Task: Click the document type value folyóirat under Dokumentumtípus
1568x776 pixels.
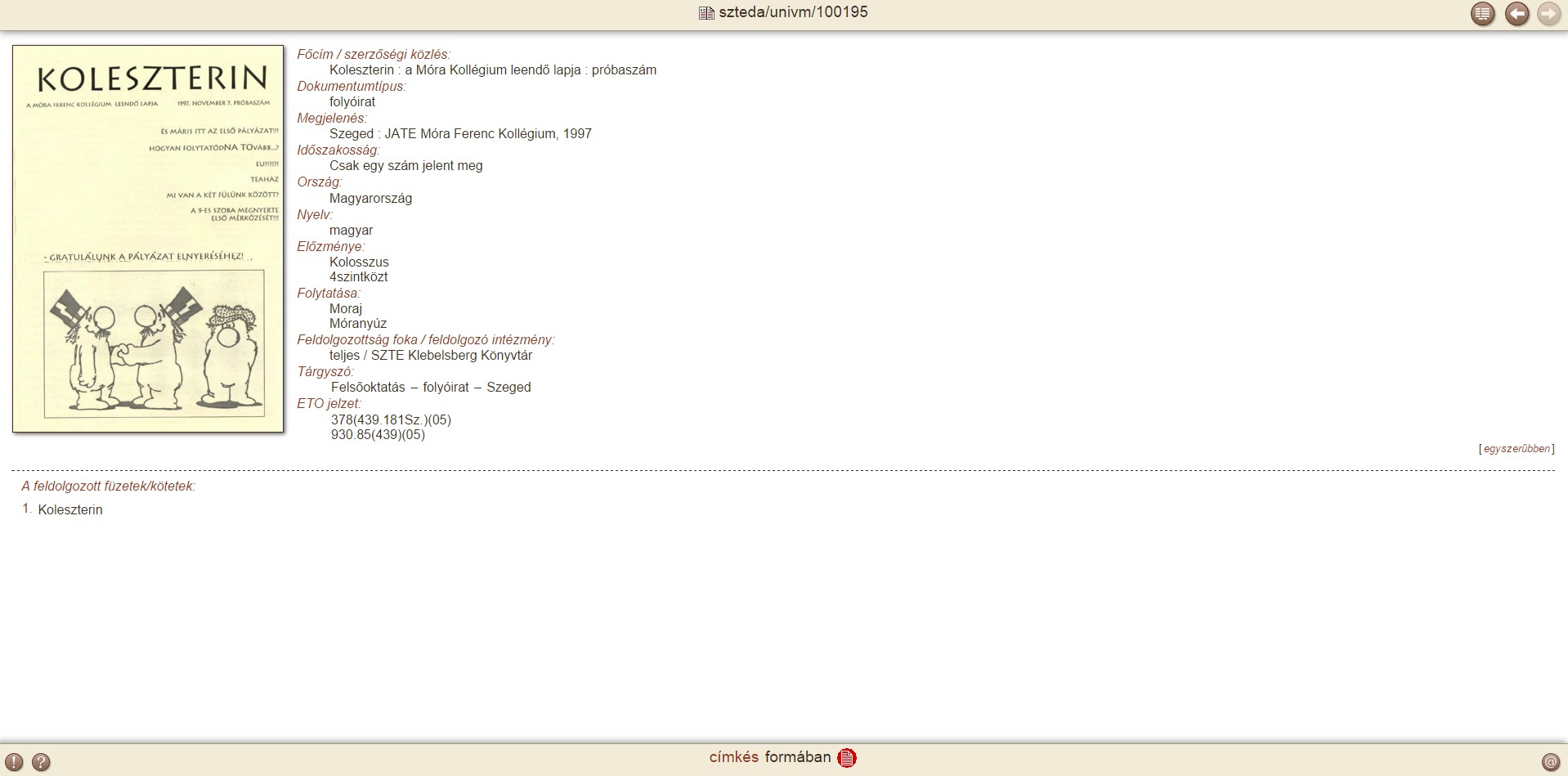Action: 352,102
